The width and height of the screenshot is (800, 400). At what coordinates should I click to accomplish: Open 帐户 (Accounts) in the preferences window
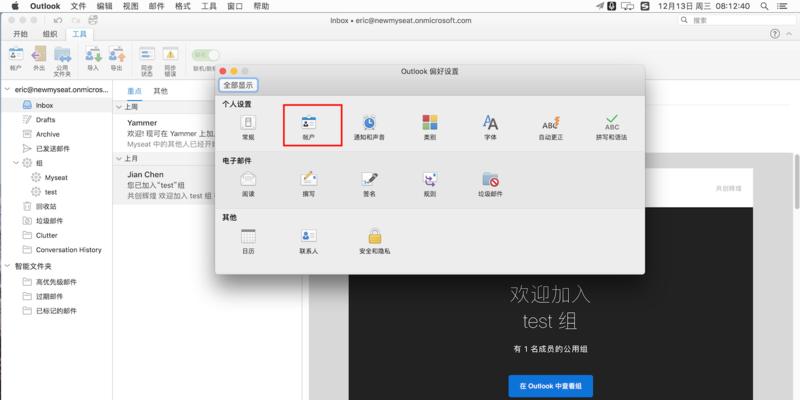point(309,128)
